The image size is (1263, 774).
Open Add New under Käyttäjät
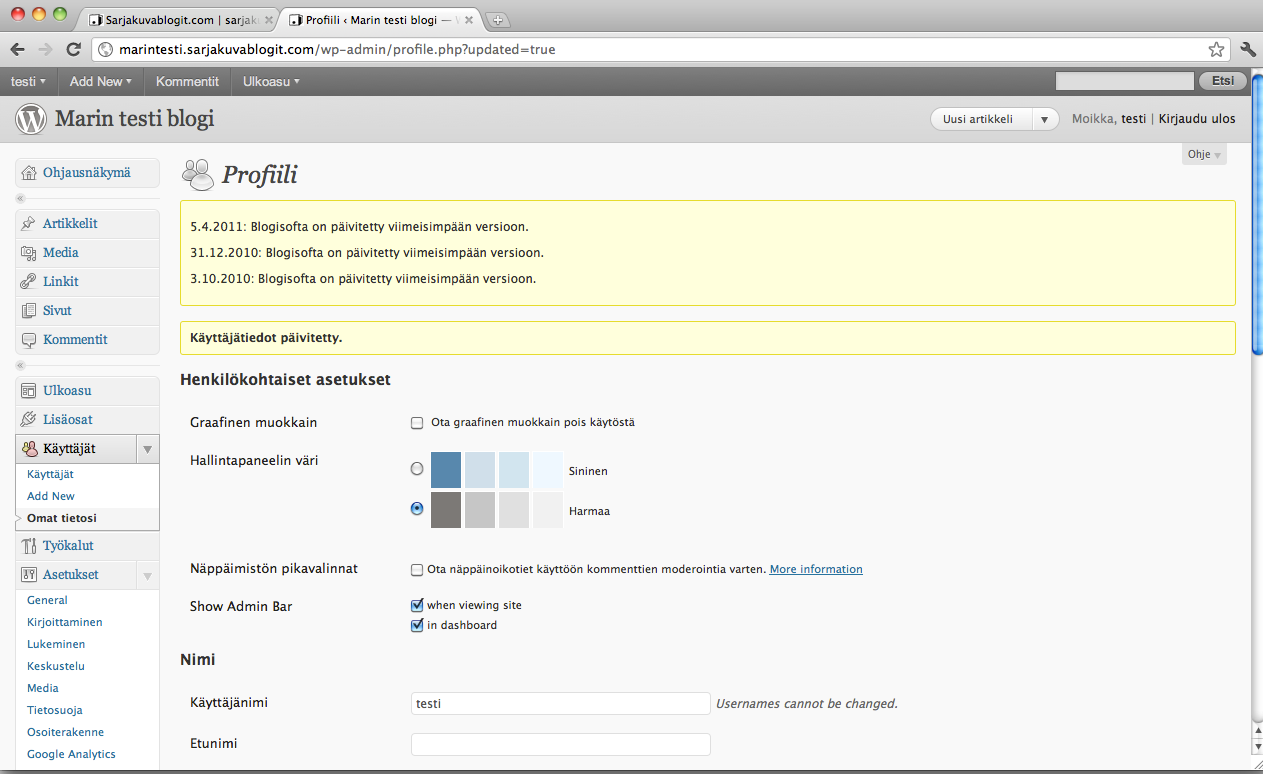(x=51, y=496)
